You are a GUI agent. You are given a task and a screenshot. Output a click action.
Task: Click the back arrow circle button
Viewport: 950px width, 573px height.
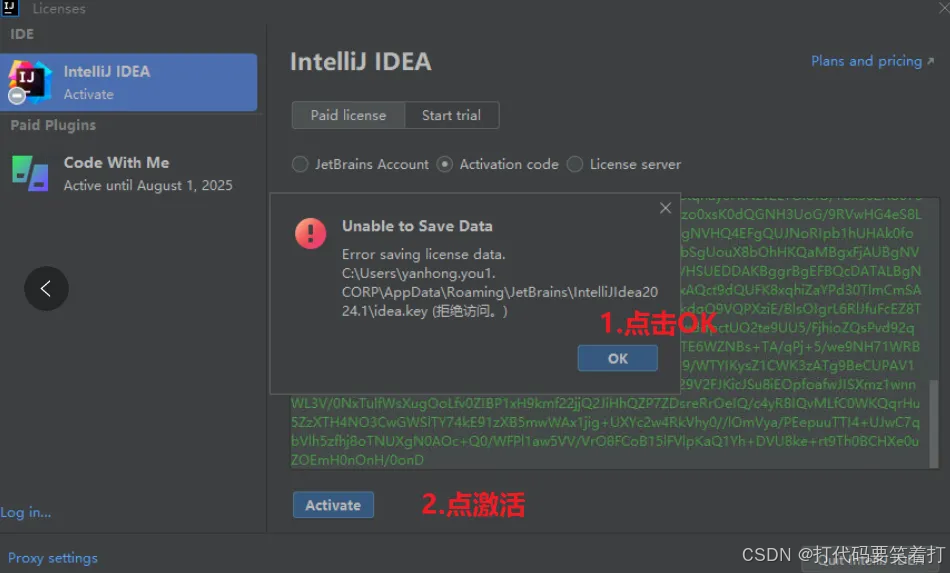pos(46,288)
